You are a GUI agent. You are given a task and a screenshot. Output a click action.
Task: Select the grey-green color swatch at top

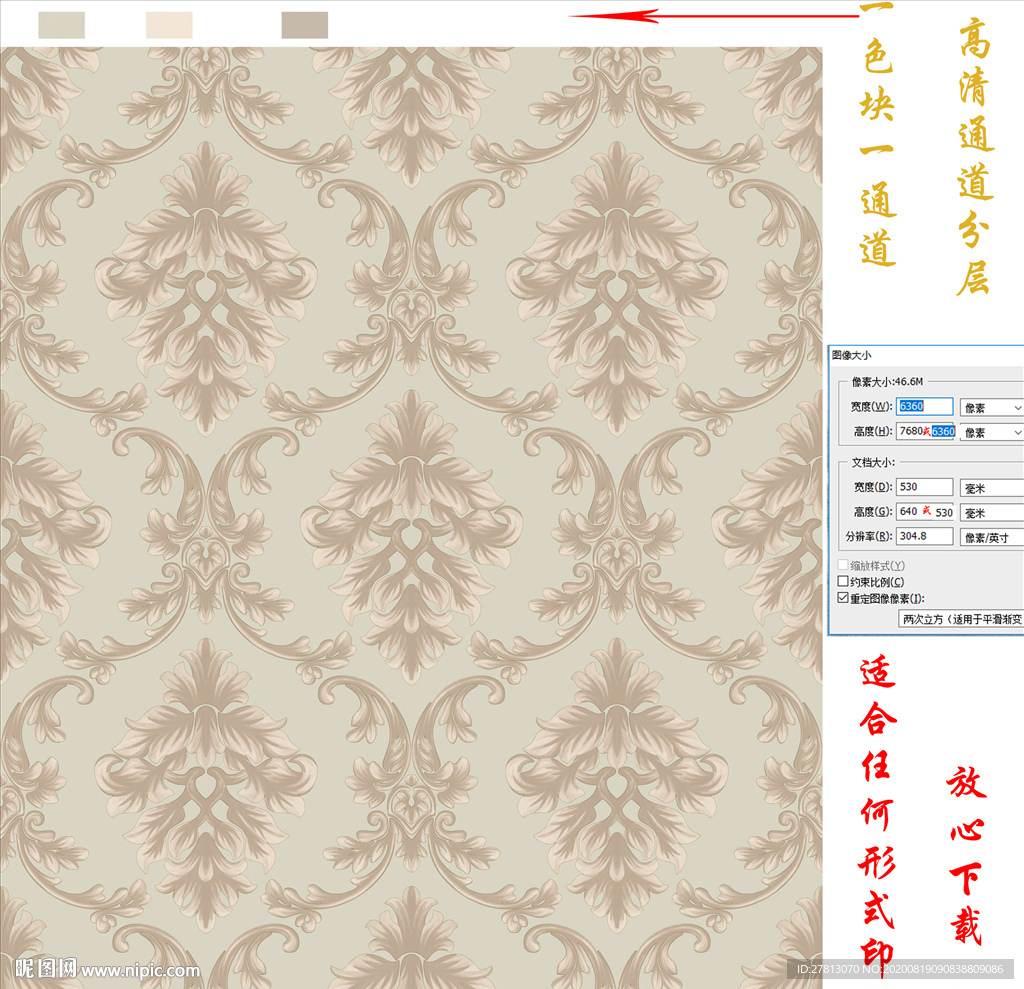pos(61,25)
